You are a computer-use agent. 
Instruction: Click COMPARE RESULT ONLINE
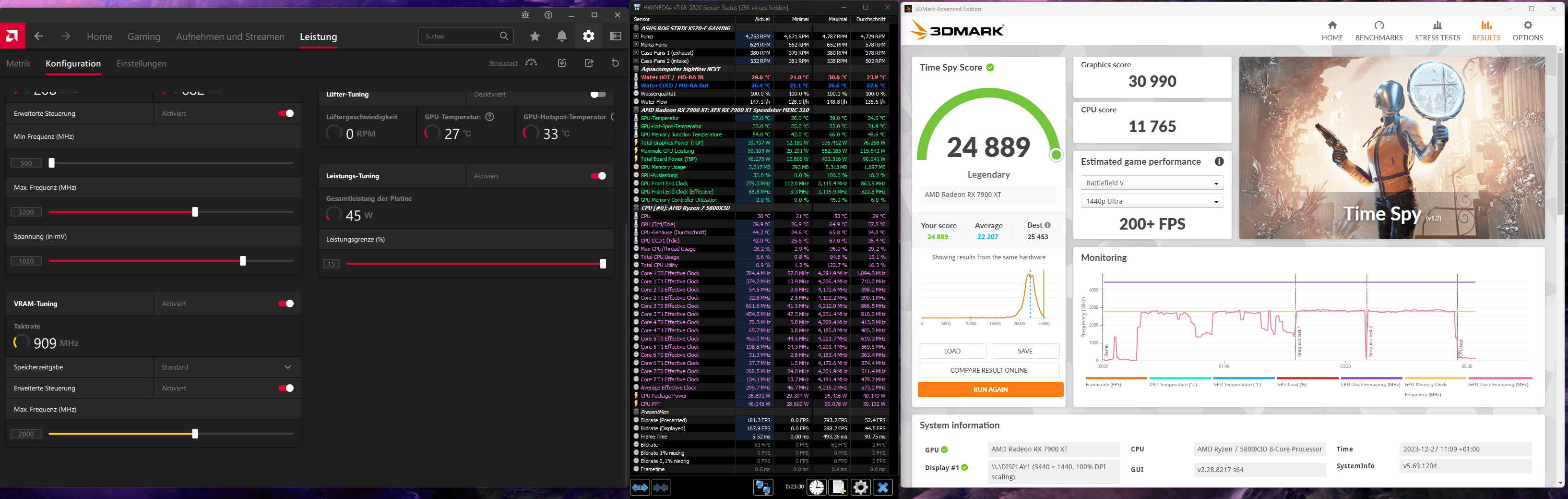click(x=988, y=370)
